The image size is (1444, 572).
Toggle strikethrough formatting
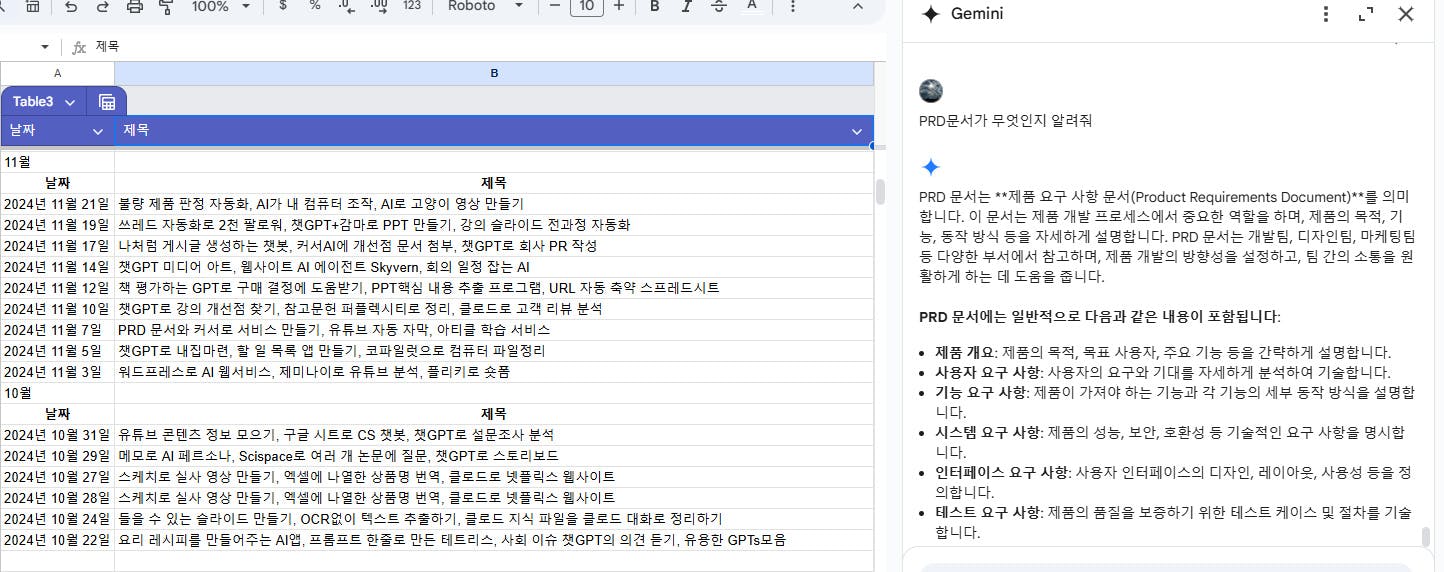click(x=718, y=6)
